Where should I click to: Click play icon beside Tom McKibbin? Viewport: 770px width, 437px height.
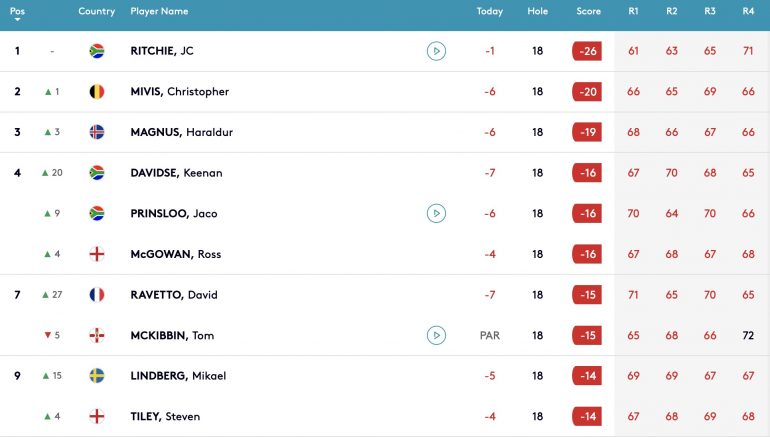click(x=436, y=335)
